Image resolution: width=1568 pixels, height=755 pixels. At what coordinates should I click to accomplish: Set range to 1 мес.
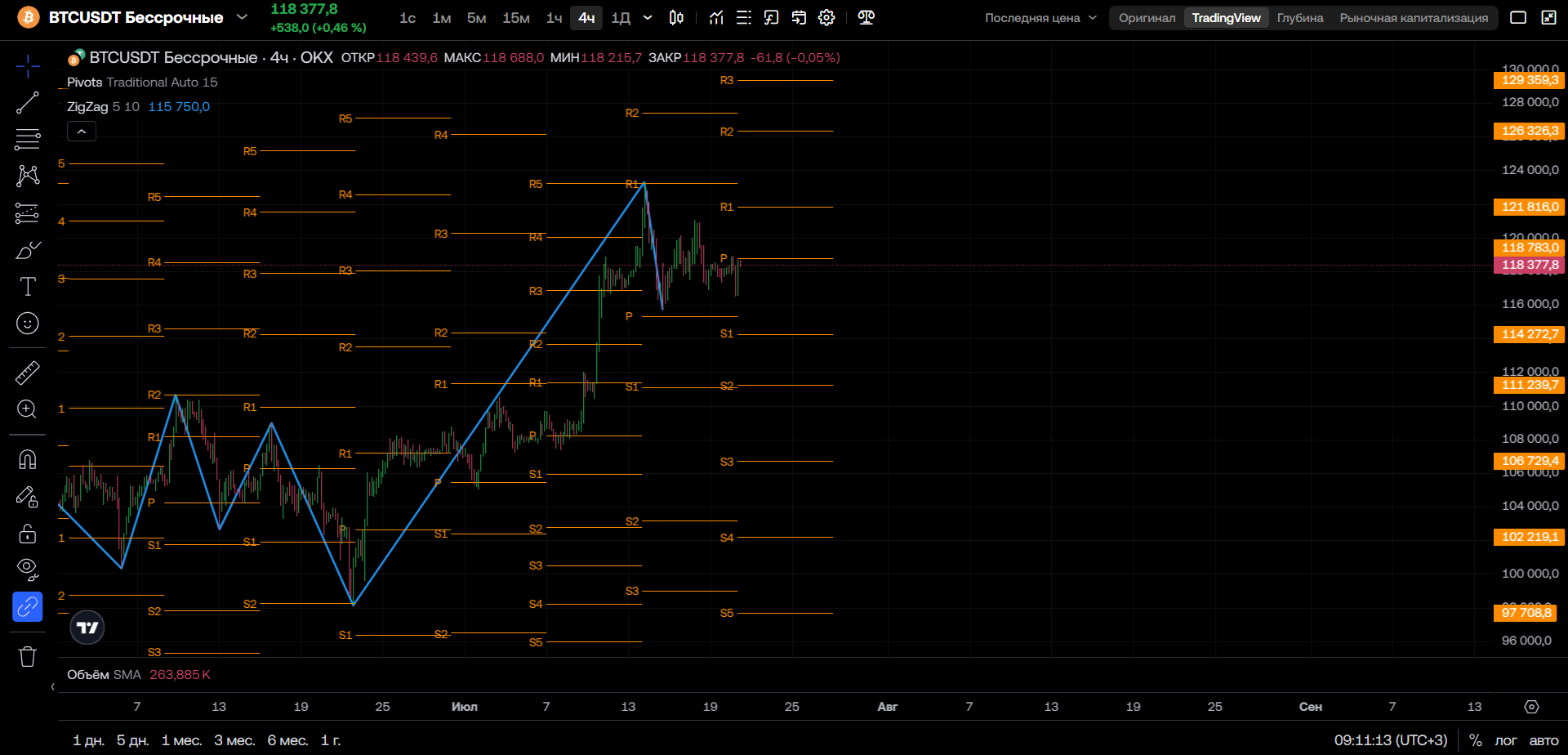[x=181, y=740]
